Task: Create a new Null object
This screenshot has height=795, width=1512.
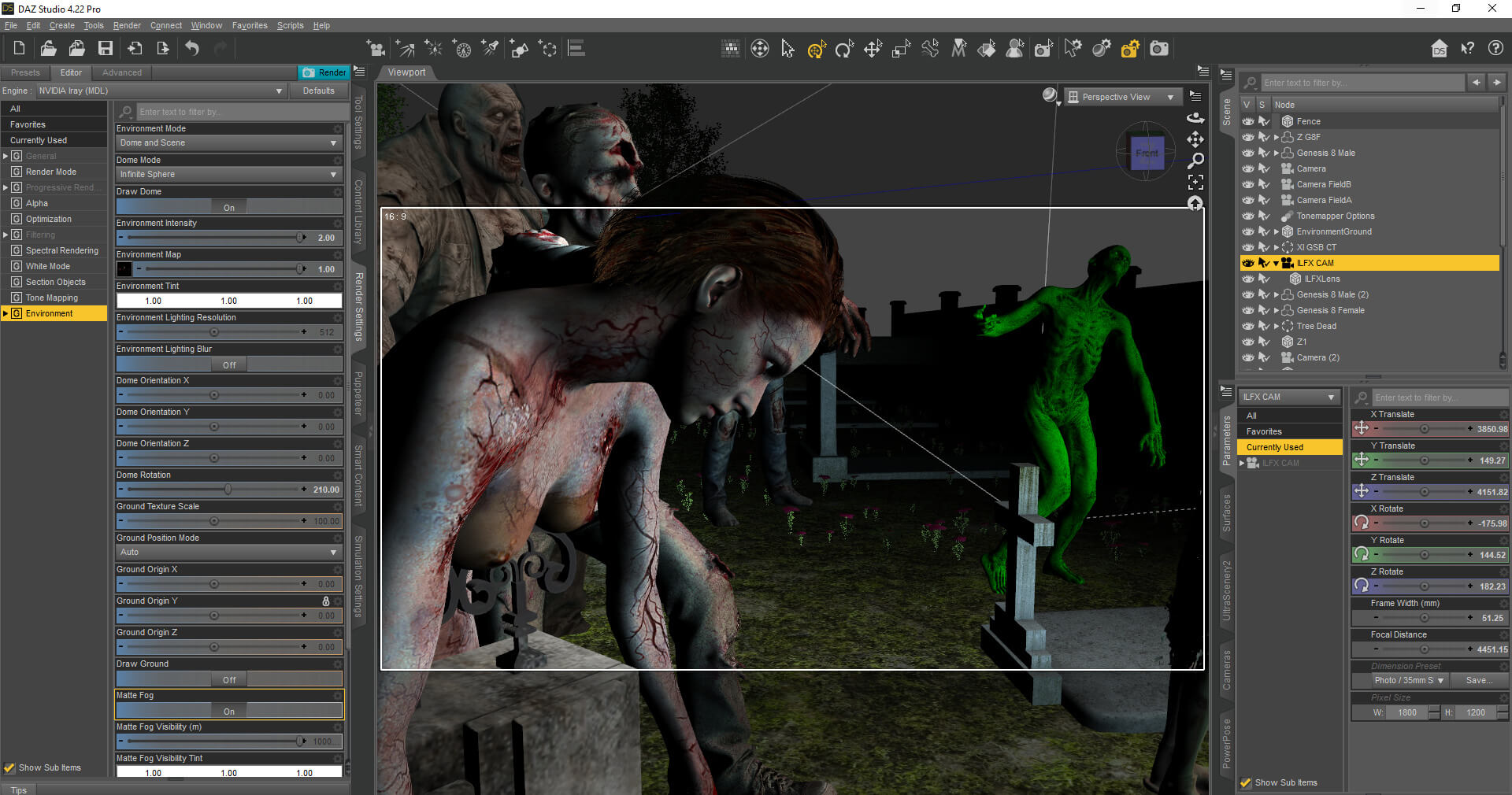Action: pyautogui.click(x=548, y=49)
